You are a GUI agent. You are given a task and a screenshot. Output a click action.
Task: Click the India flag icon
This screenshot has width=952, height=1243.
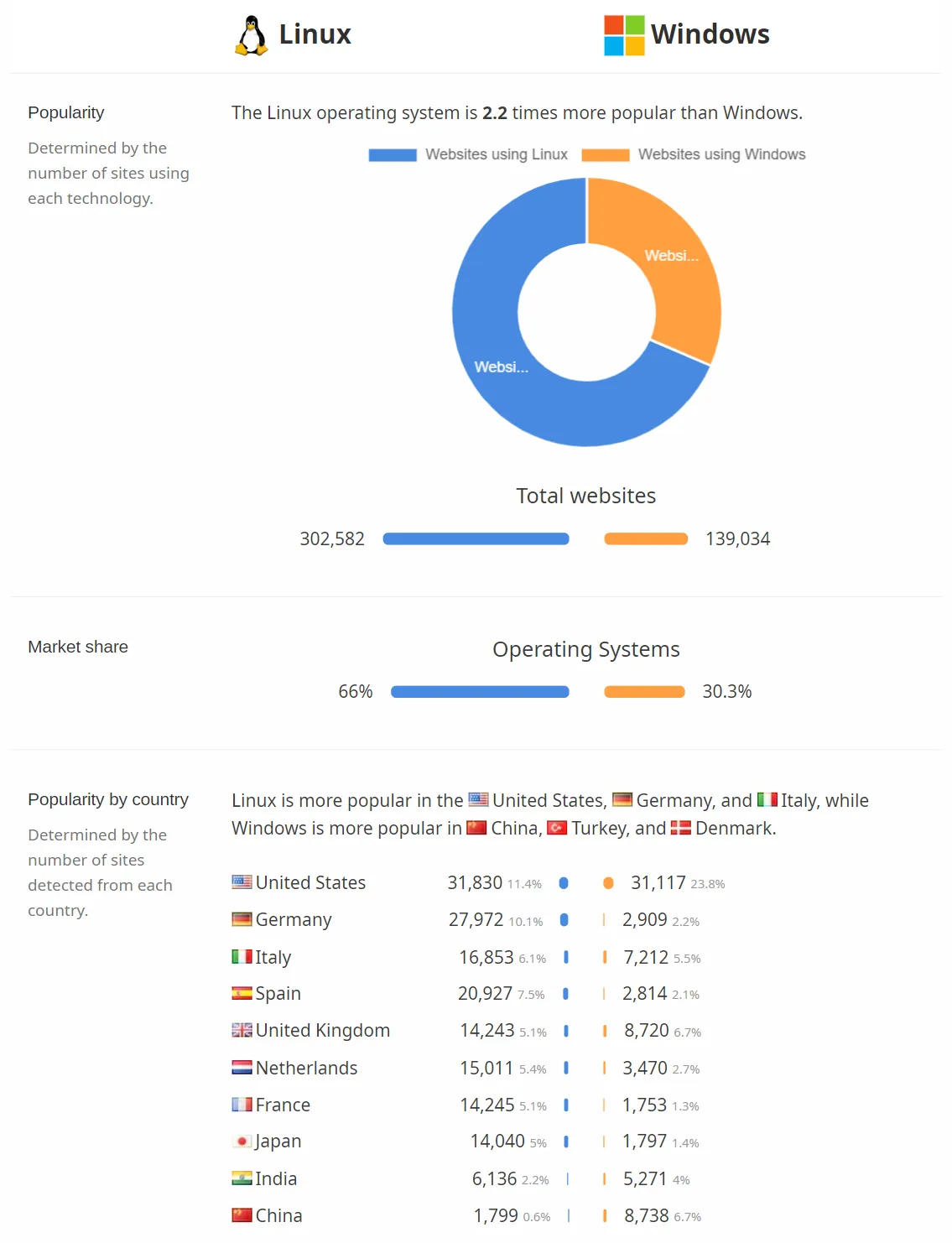click(x=242, y=1178)
